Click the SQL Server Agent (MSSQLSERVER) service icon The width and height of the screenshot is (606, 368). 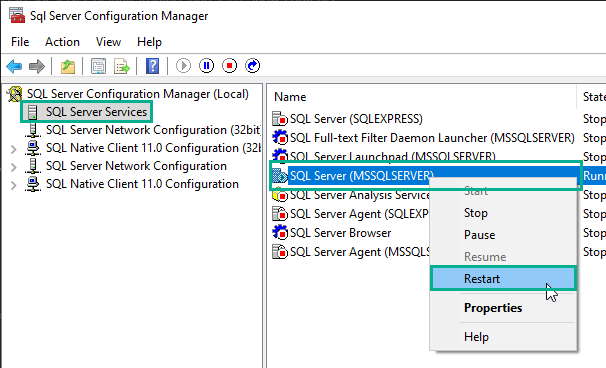point(280,252)
